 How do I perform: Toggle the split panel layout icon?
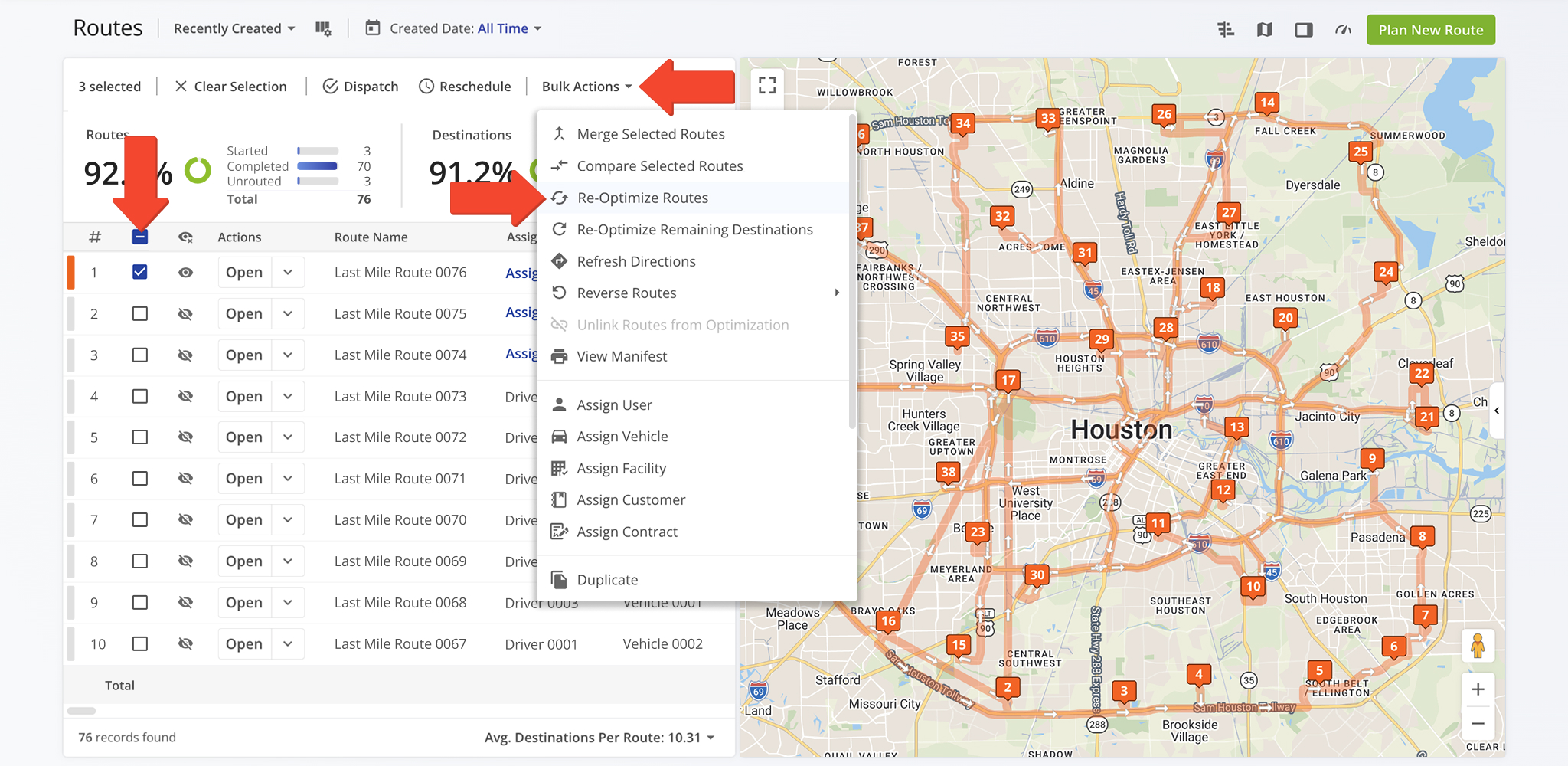point(1303,30)
